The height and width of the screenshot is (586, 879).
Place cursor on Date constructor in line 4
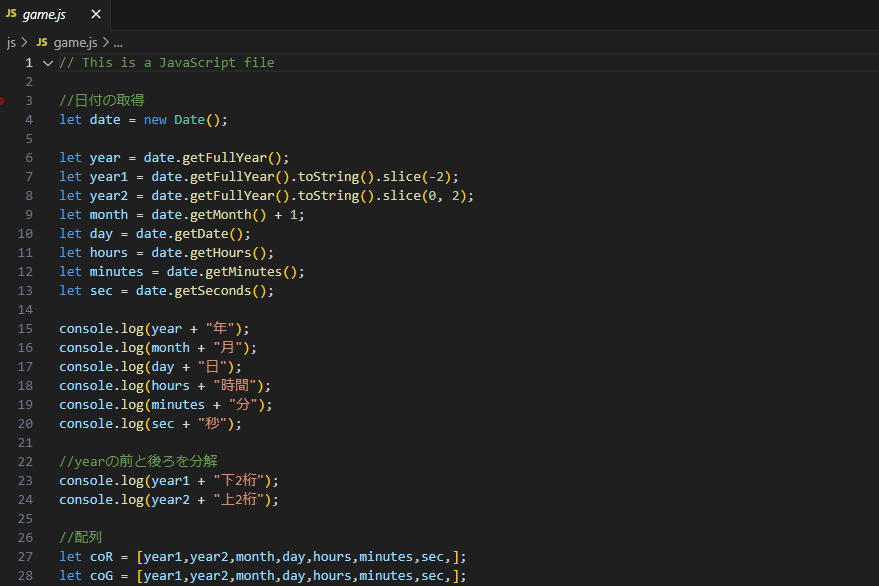[189, 120]
